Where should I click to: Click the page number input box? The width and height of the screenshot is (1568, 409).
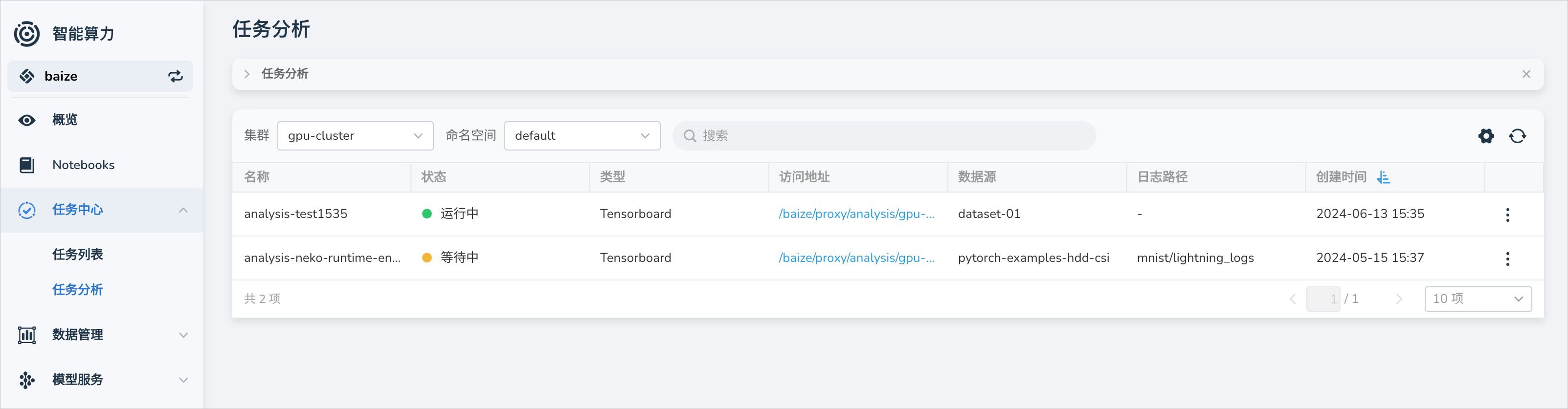(1322, 299)
